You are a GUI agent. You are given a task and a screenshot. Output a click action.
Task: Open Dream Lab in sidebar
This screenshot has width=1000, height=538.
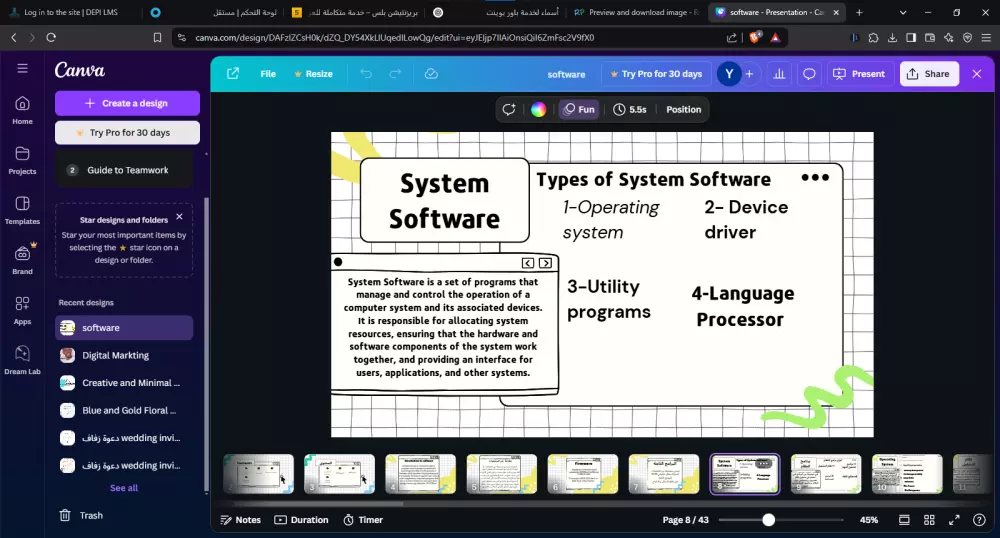(x=22, y=360)
